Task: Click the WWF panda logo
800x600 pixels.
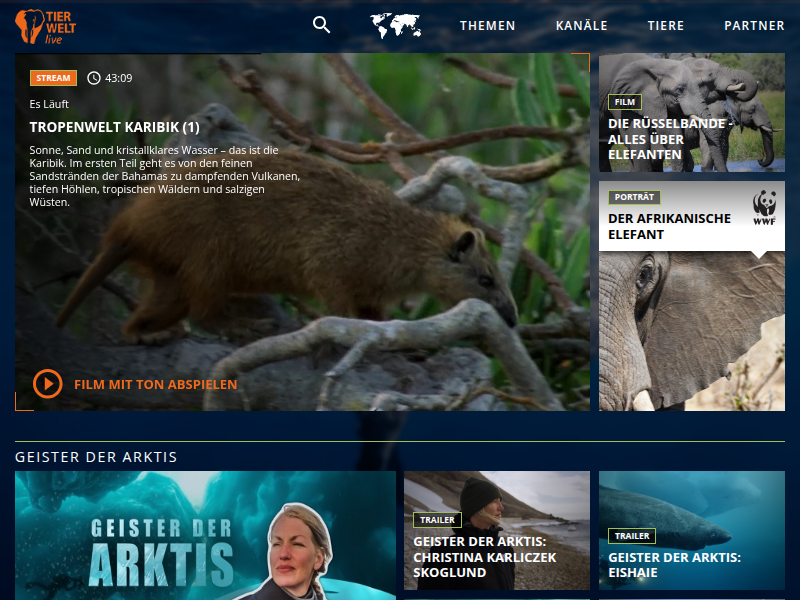Action: pos(765,207)
